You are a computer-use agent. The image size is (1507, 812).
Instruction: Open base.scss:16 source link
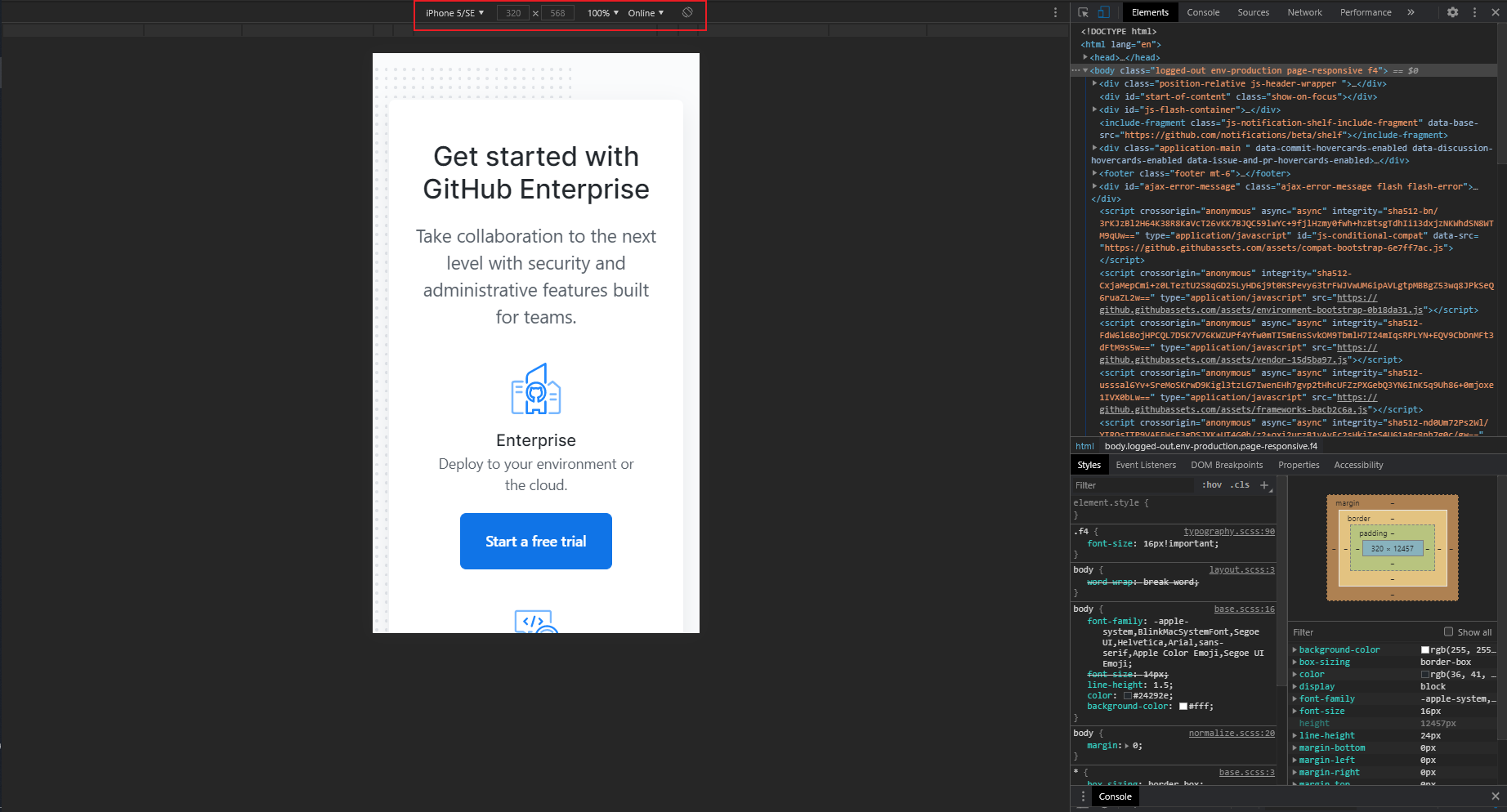(x=1245, y=609)
